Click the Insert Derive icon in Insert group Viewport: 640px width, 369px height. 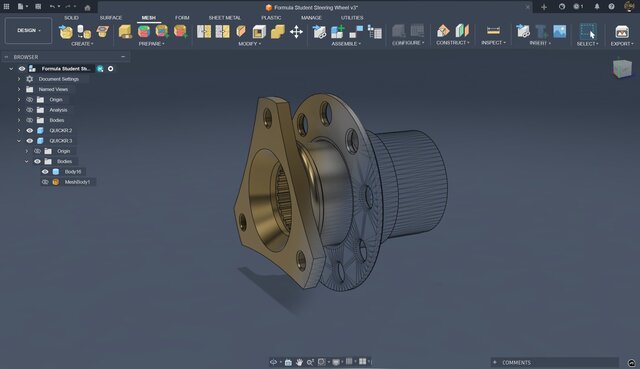(523, 31)
